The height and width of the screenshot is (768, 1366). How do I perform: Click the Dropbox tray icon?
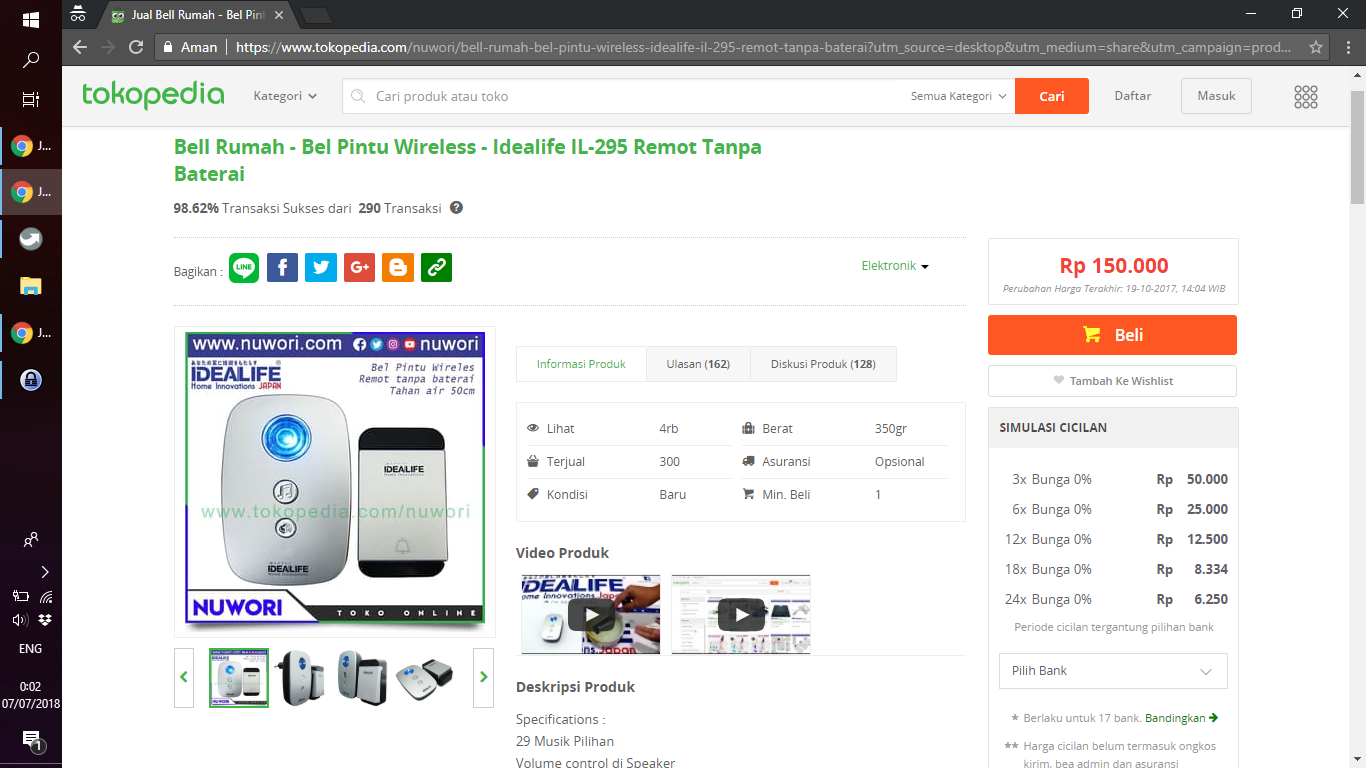[45, 620]
